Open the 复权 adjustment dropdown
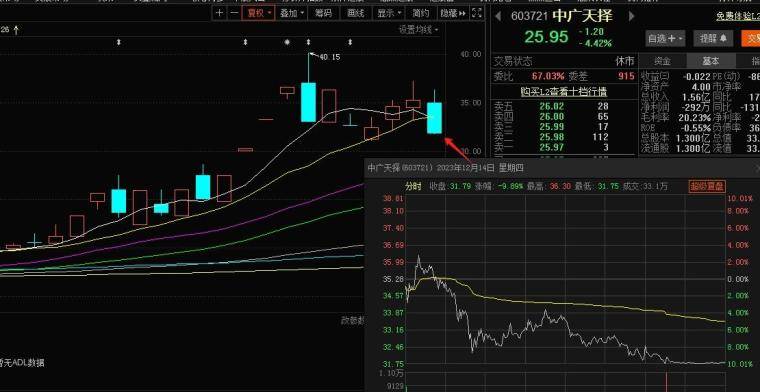 (259, 13)
